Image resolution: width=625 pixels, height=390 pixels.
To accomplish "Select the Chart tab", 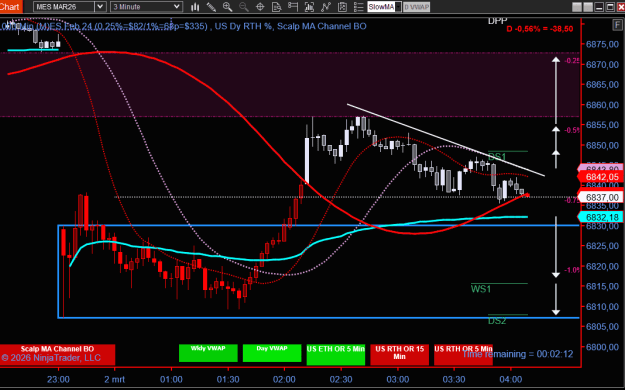I will [x=10, y=6].
